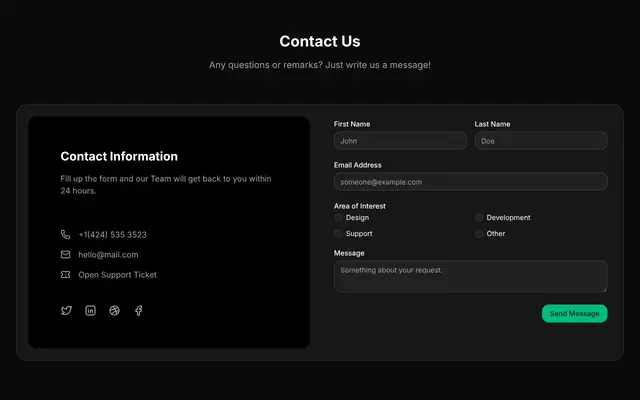
Task: Select the Development label text
Action: coord(508,218)
